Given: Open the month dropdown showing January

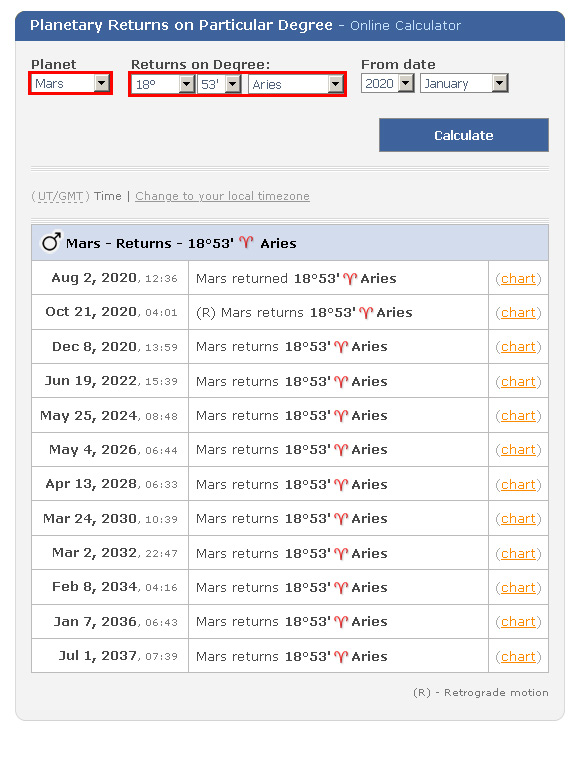Looking at the screenshot, I should (464, 83).
